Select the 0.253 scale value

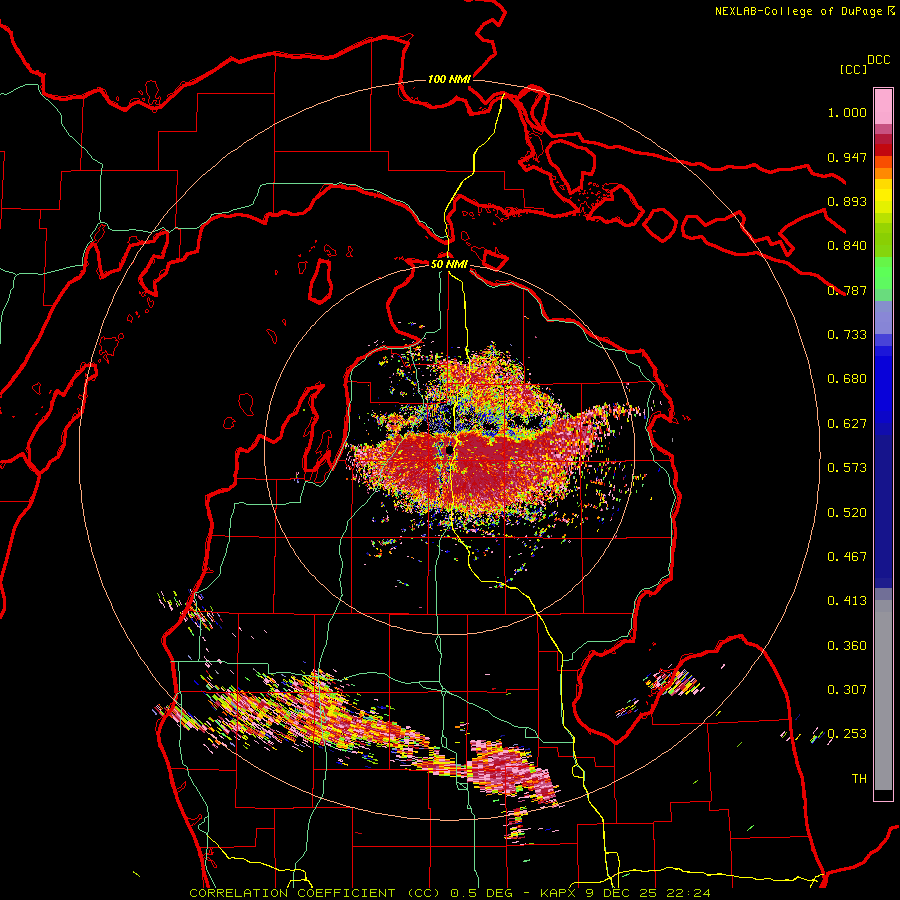pos(847,734)
